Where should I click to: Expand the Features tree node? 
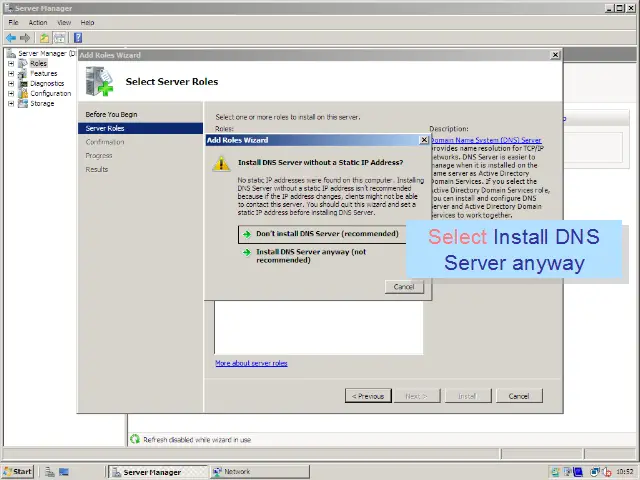11,73
